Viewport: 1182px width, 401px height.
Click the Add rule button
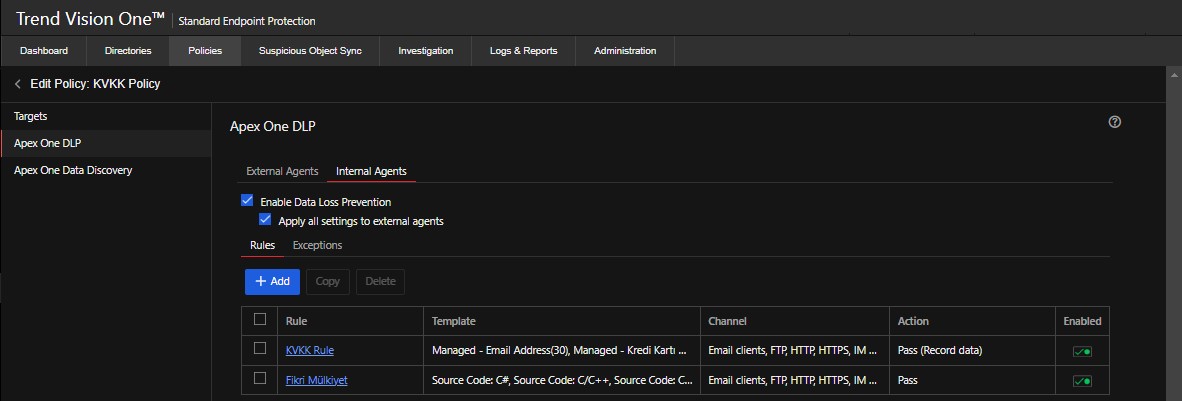pos(272,281)
